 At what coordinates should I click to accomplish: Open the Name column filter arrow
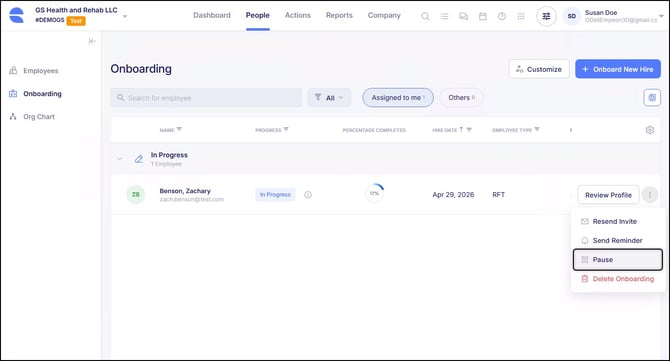coord(179,129)
